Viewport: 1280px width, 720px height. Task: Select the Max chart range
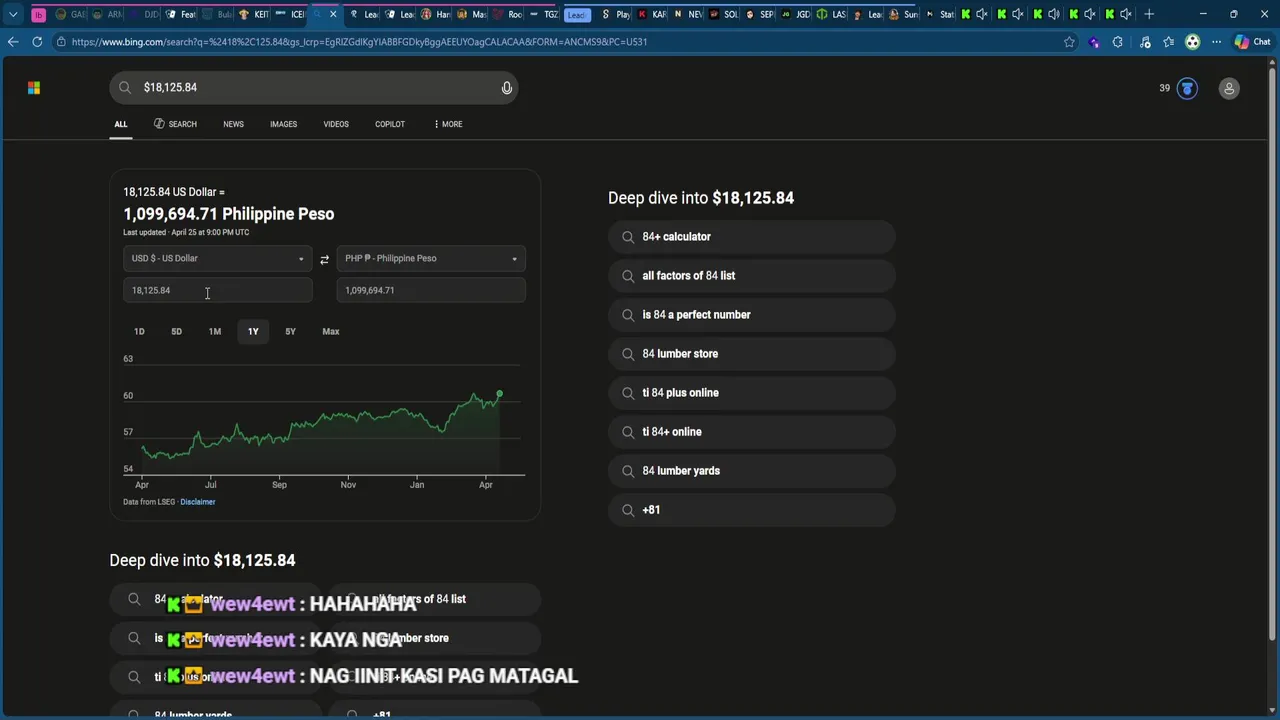[331, 331]
